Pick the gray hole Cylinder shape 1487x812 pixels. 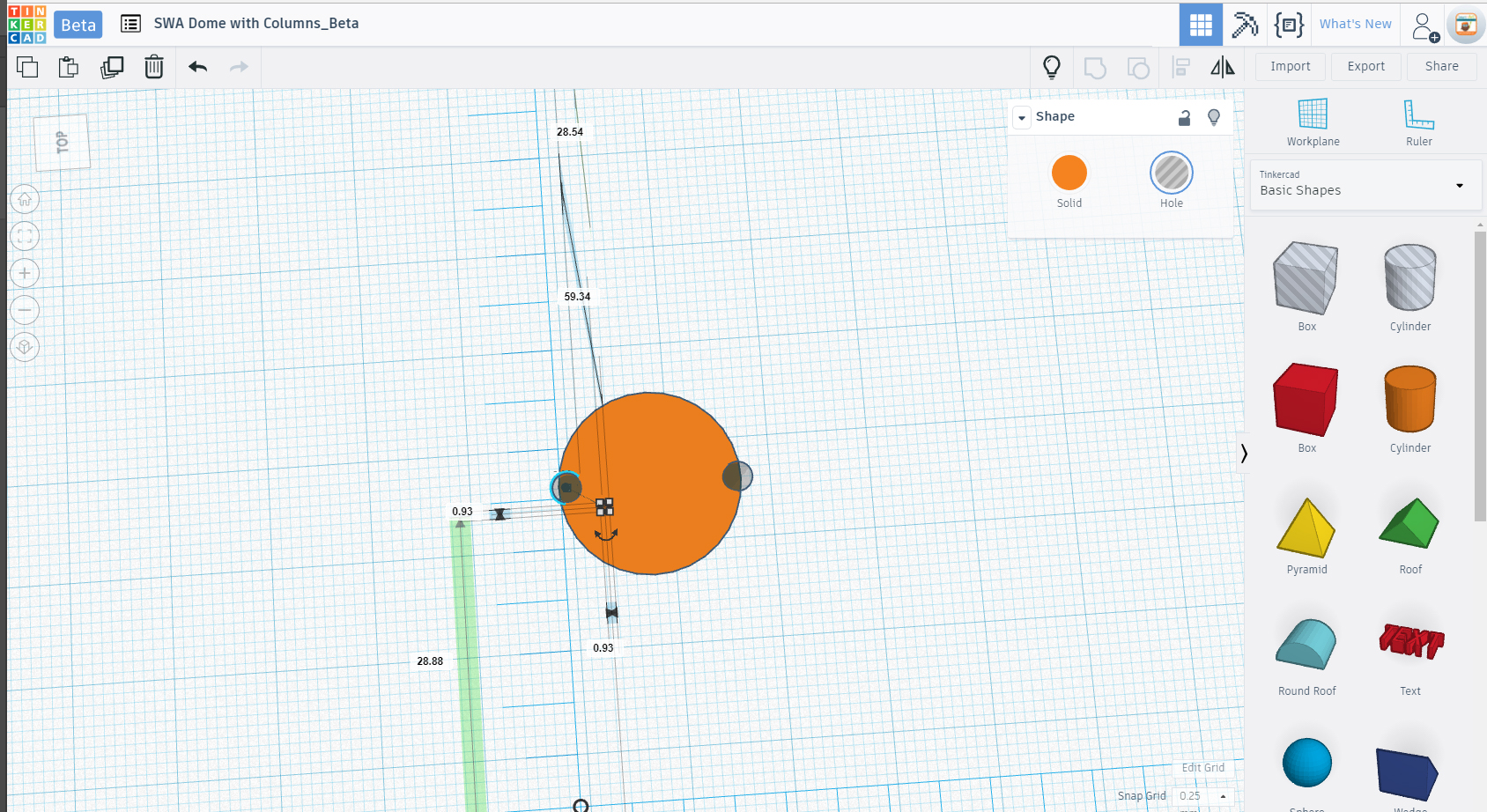[1410, 277]
